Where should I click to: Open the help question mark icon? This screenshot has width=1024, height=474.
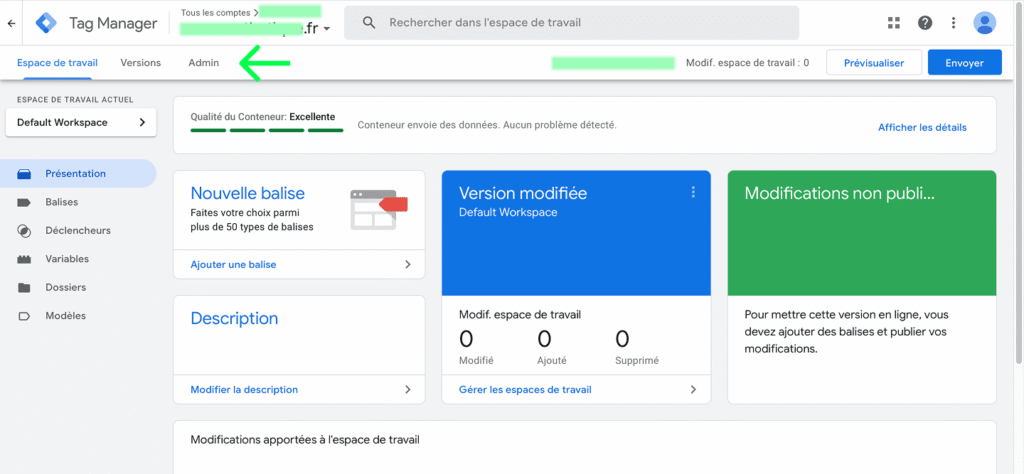point(925,24)
